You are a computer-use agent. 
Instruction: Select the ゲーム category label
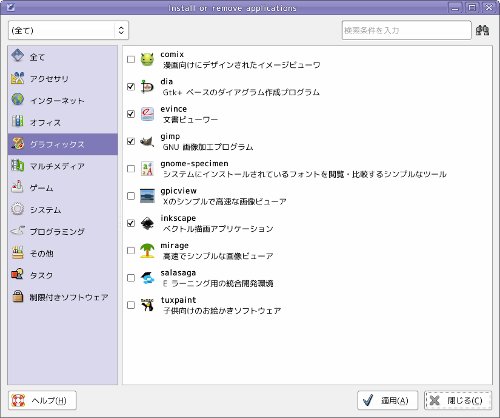click(41, 188)
